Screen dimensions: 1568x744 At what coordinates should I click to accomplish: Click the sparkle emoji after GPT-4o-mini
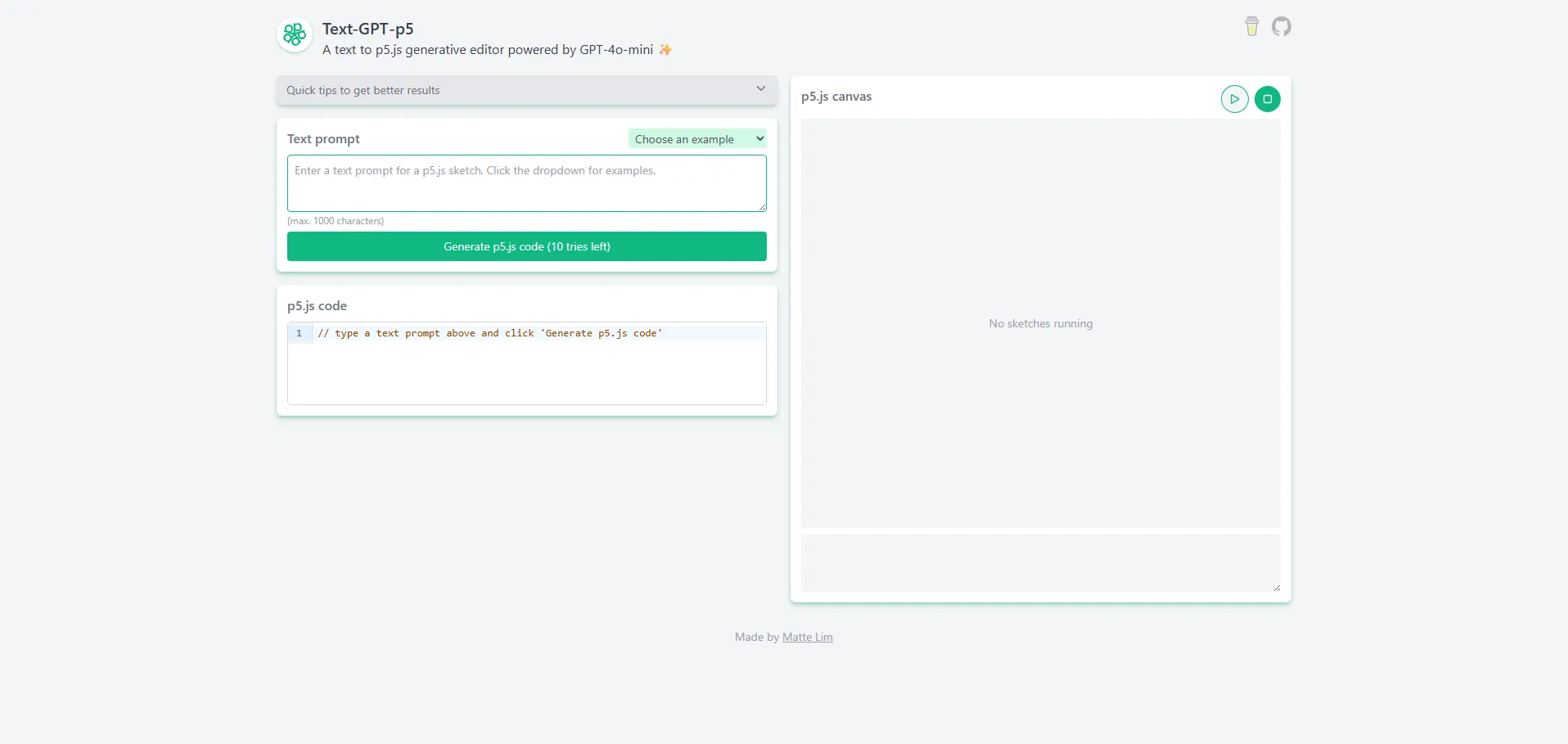(x=665, y=50)
